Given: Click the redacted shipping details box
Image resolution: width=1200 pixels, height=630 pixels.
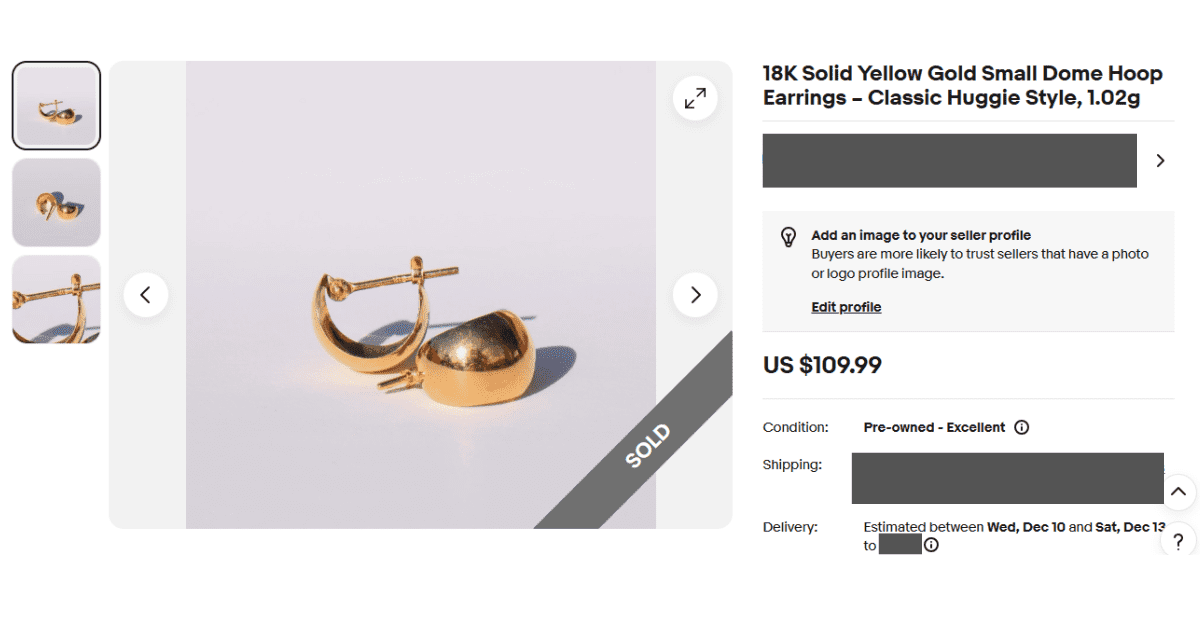Looking at the screenshot, I should [1007, 478].
